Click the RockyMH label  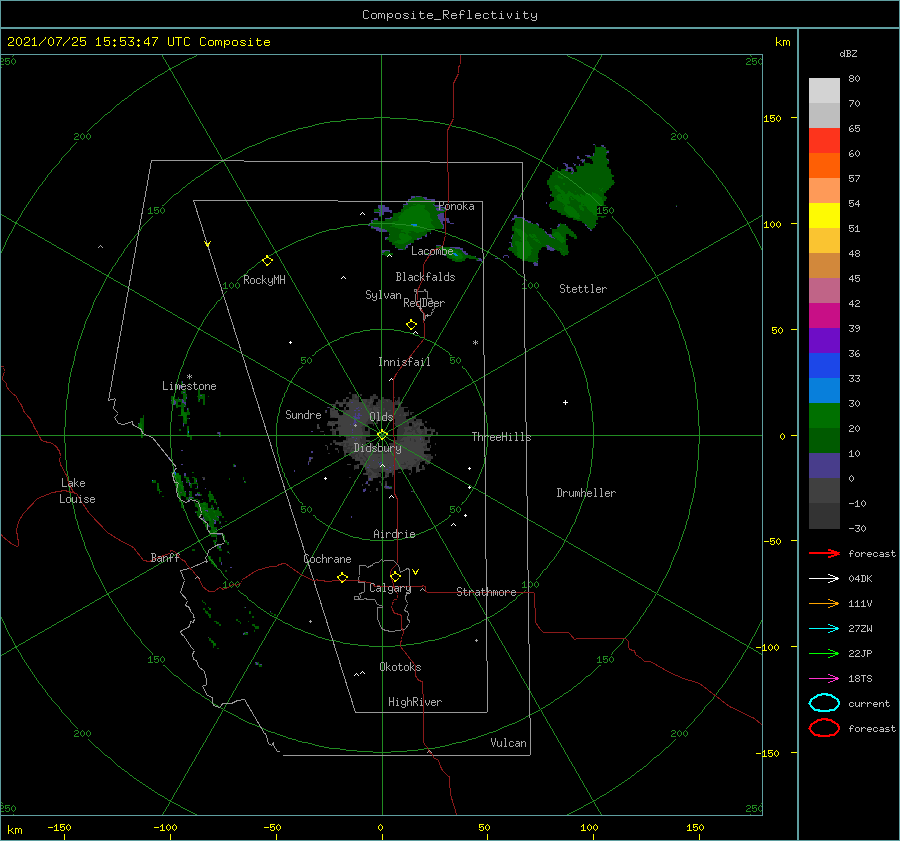[x=264, y=280]
